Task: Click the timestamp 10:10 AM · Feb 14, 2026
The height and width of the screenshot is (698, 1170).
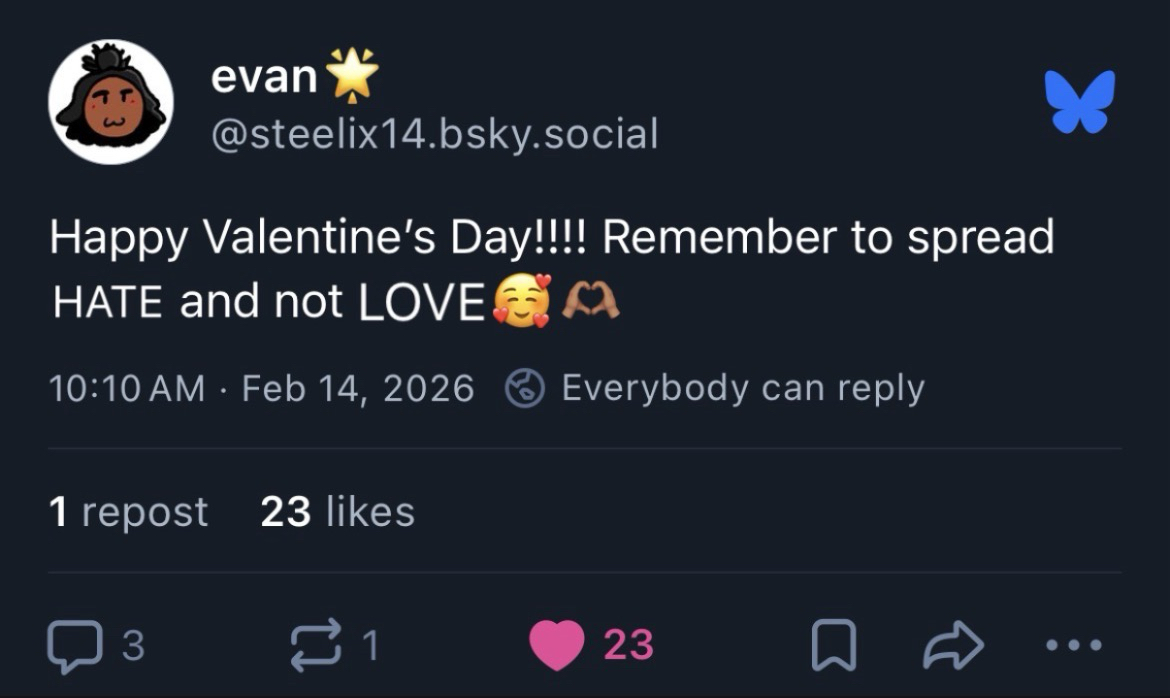Action: click(262, 388)
